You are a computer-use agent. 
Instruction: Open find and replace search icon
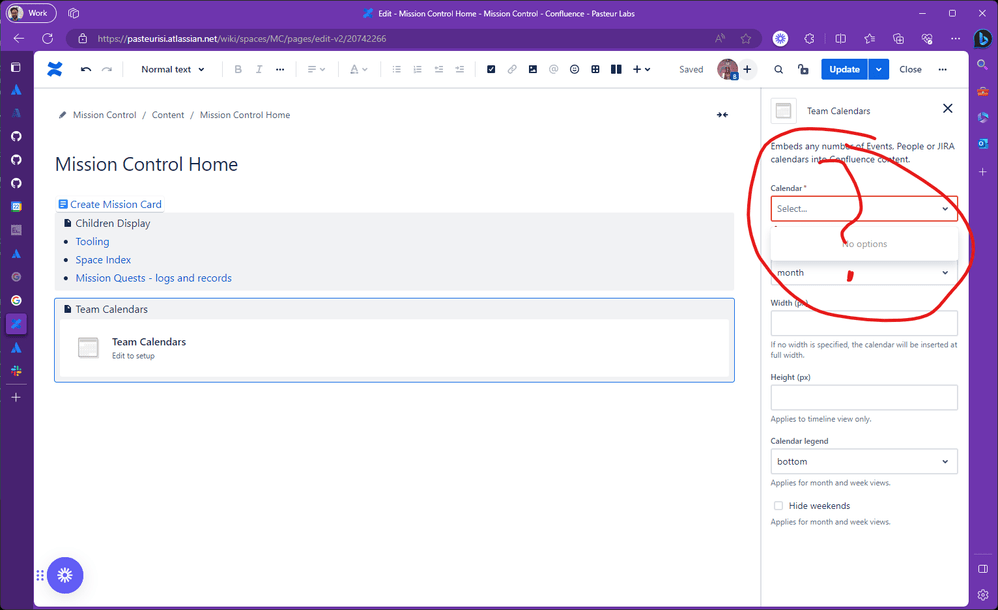point(778,69)
